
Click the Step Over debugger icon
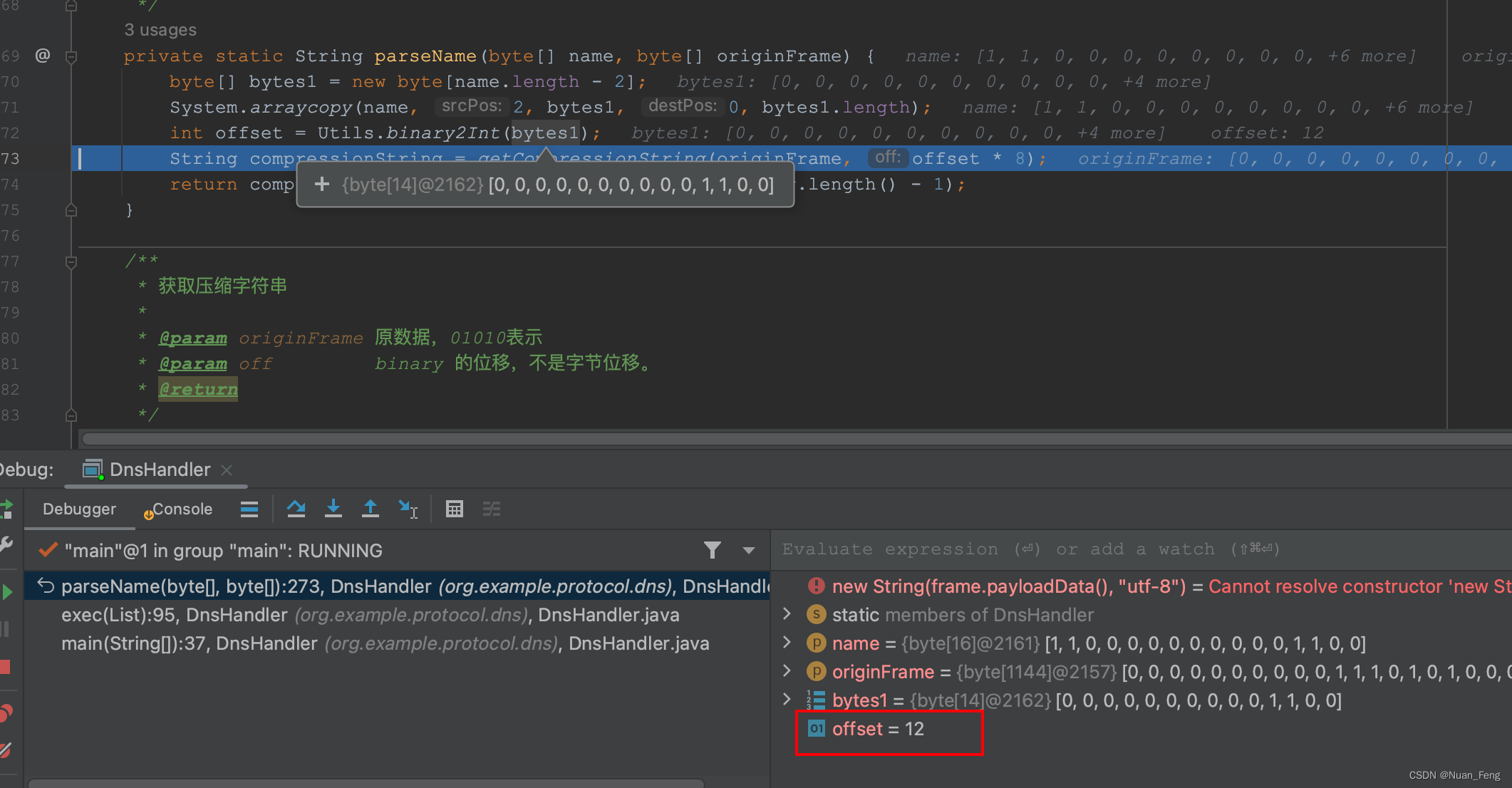(x=296, y=509)
